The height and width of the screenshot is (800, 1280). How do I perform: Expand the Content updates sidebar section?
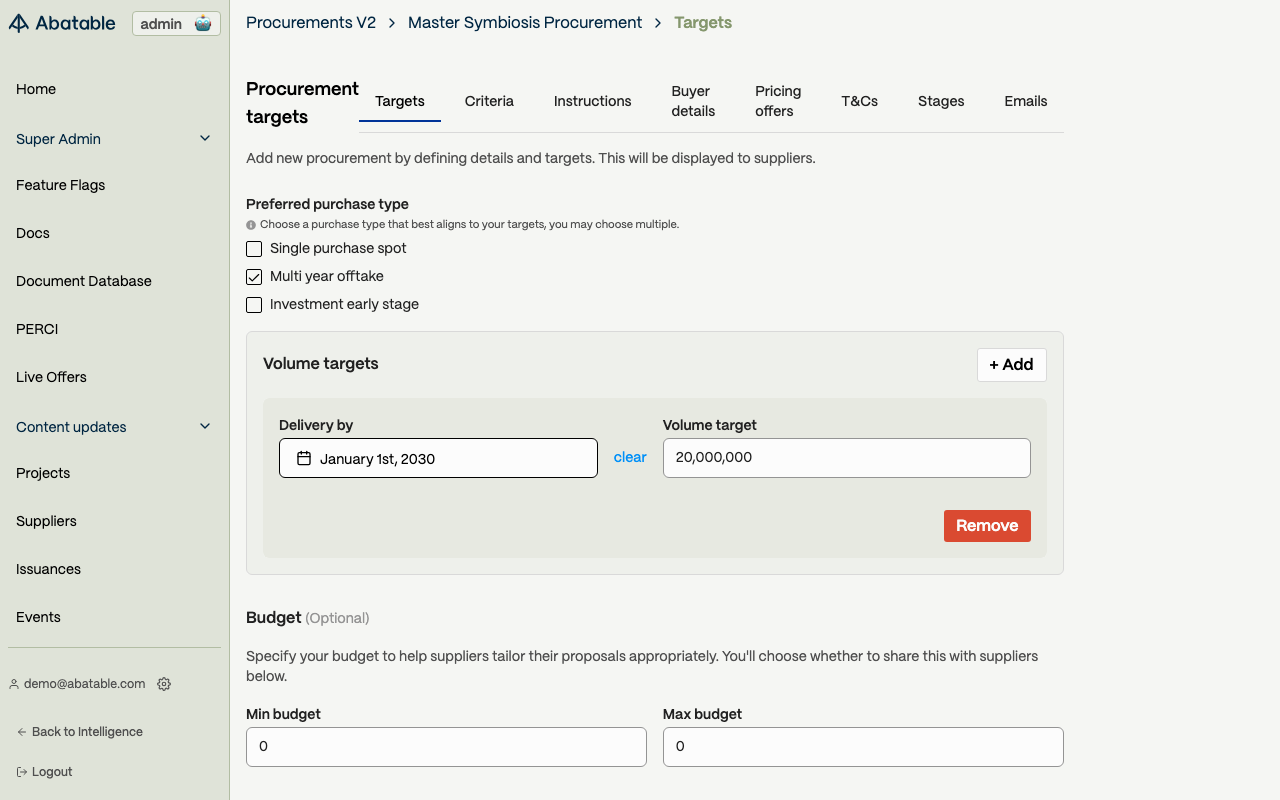click(205, 427)
